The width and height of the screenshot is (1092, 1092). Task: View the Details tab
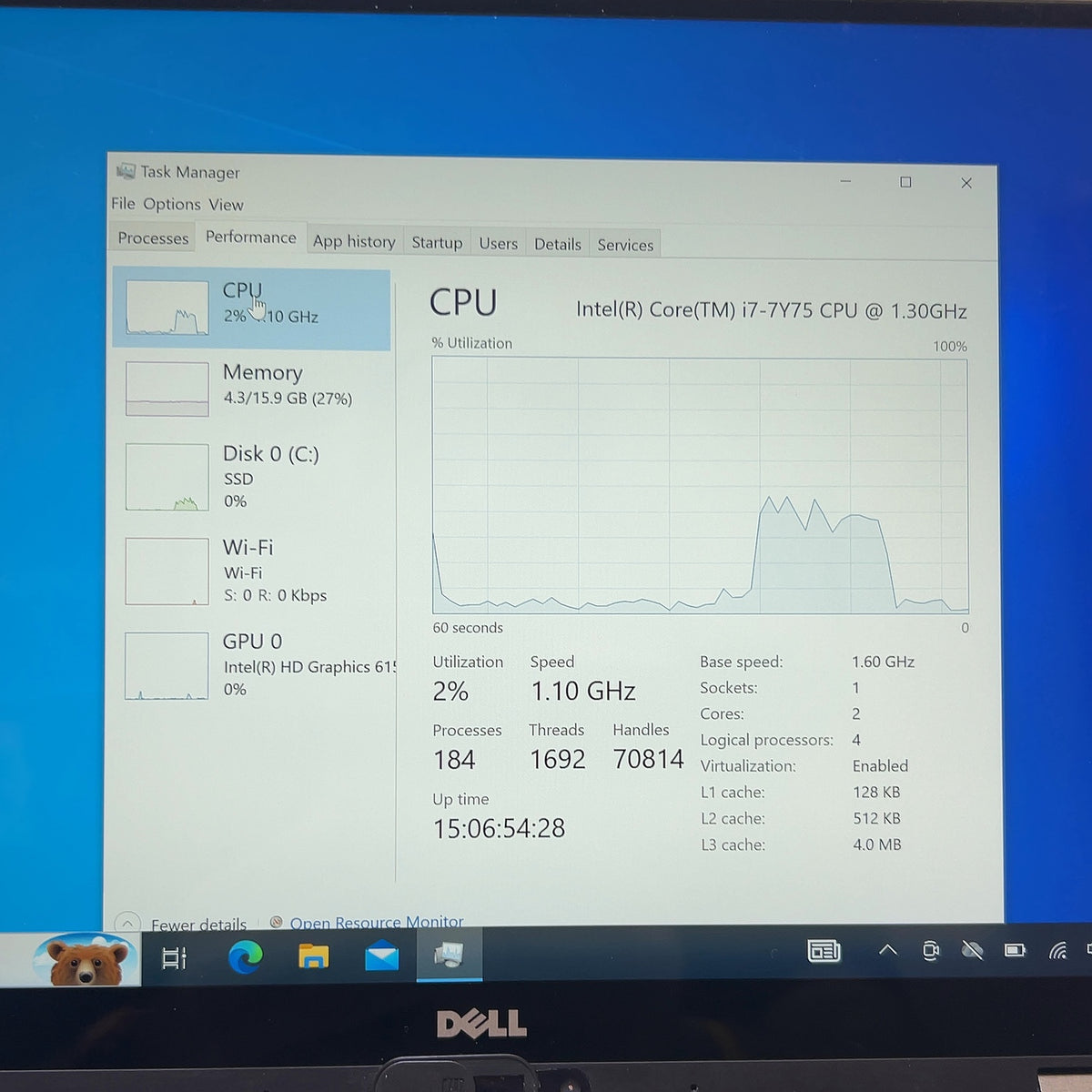coord(558,244)
